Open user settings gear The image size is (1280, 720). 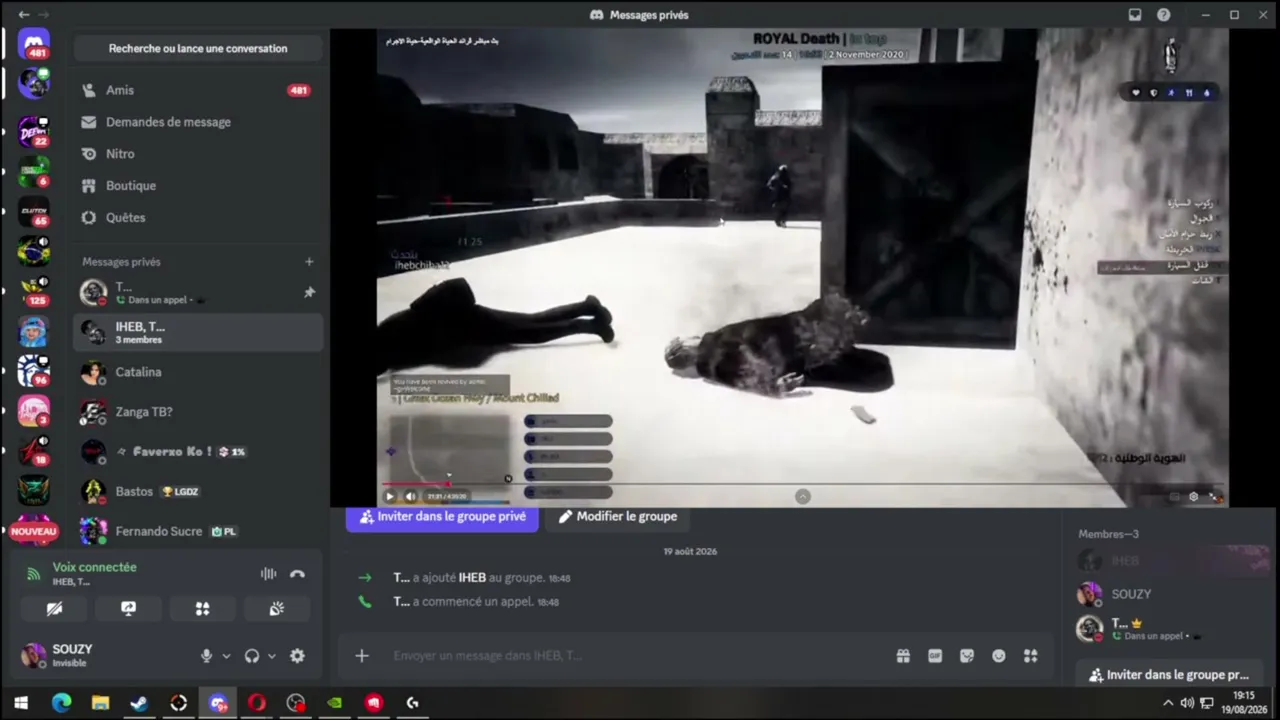297,656
